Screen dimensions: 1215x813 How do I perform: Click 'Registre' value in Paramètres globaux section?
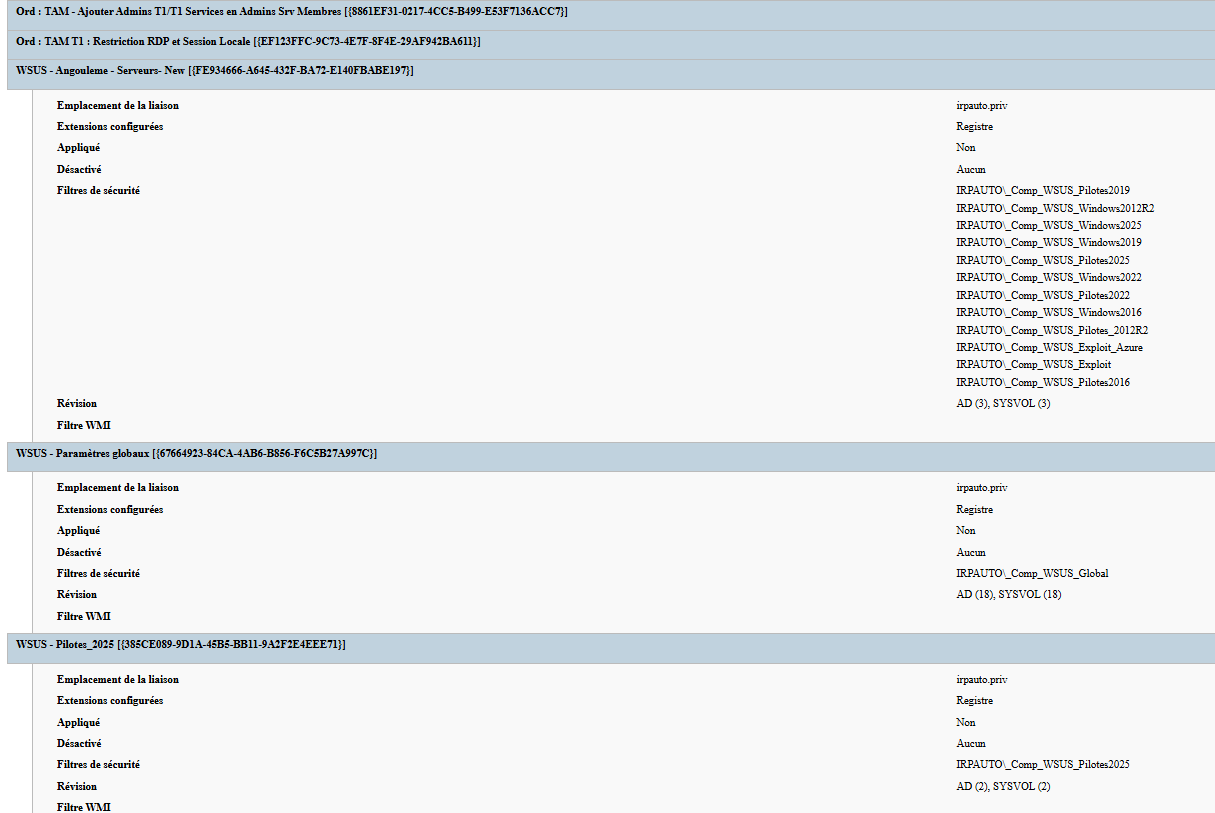coord(974,509)
